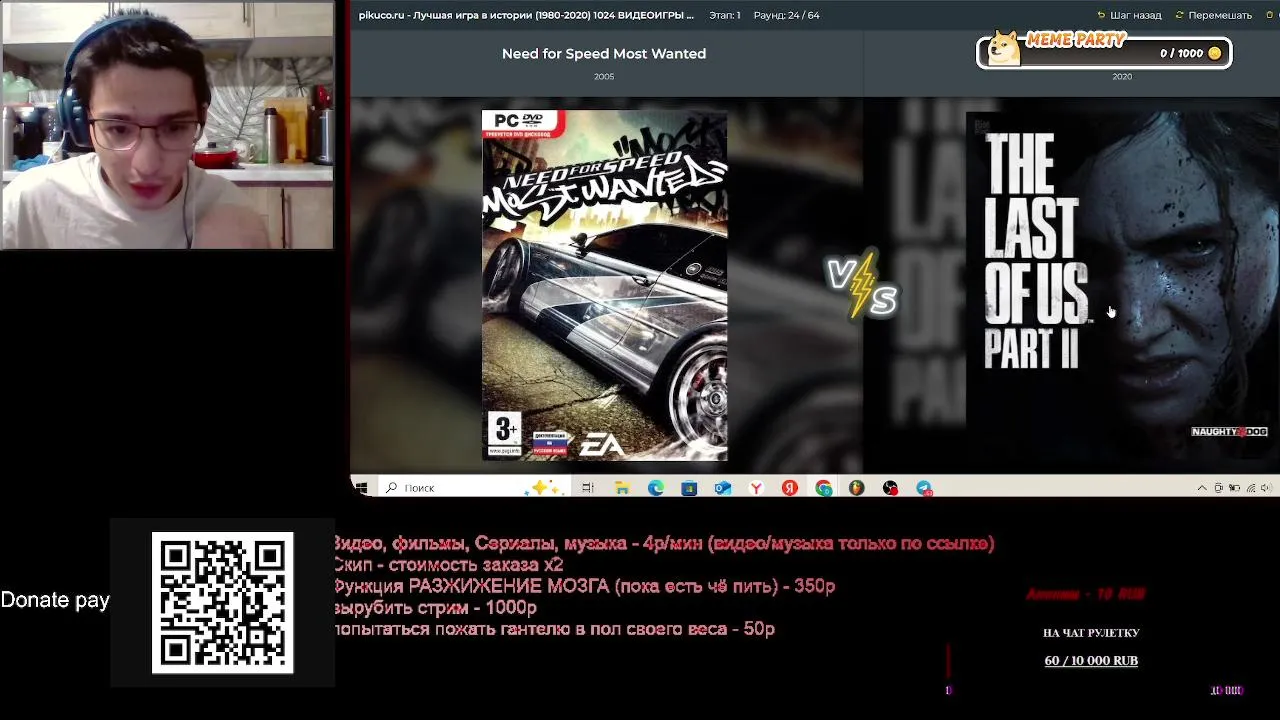Click the volume icon in the system tray
The height and width of the screenshot is (720, 1280).
pos(1266,488)
